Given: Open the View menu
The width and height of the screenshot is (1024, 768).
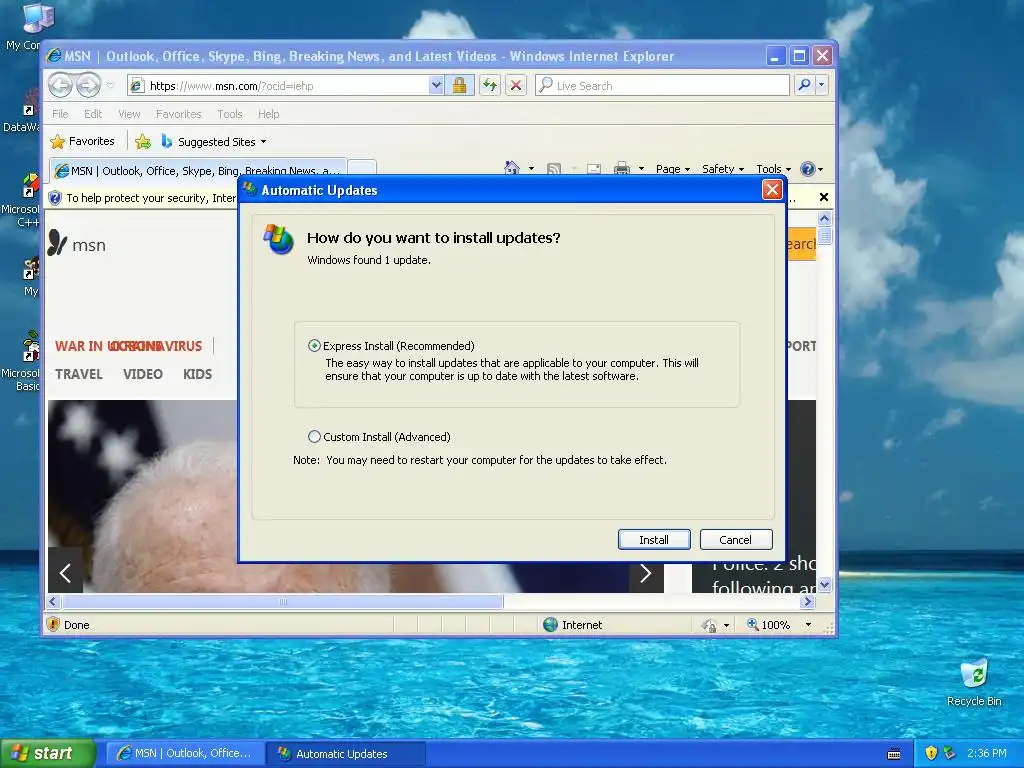Looking at the screenshot, I should pos(129,114).
